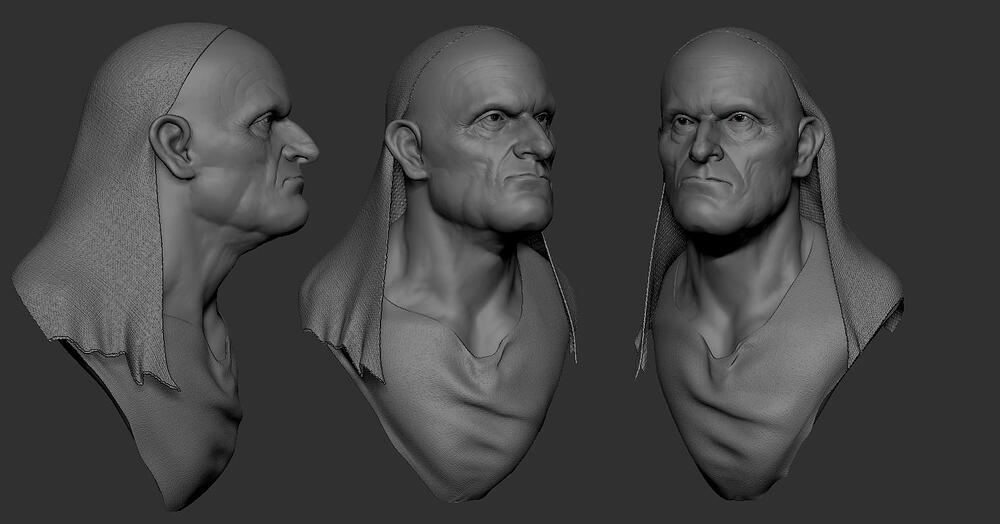1000x524 pixels.
Task: Select the right front-facing bust model
Action: tap(769, 263)
